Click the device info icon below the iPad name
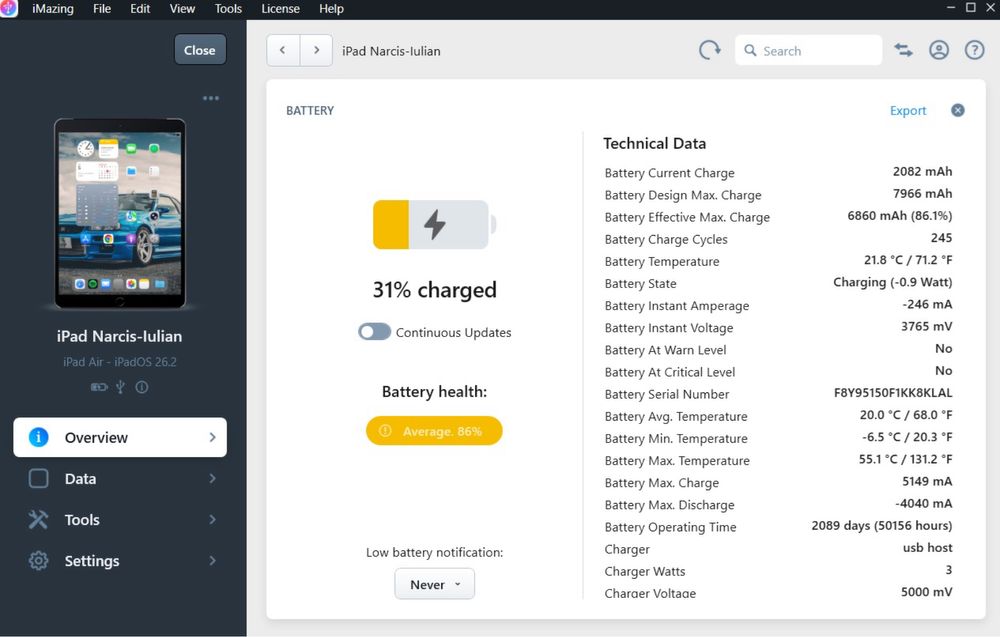The width and height of the screenshot is (1000, 637). point(142,386)
